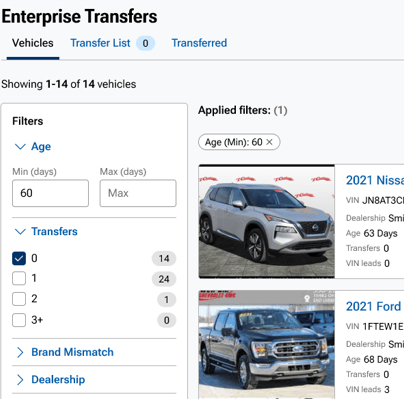404x399 pixels.
Task: Click the silver Nissan SUV photo
Action: pyautogui.click(x=267, y=221)
